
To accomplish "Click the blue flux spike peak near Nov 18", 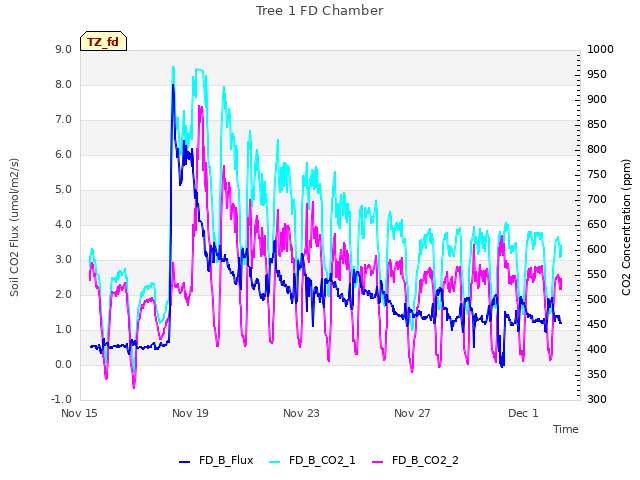I will point(173,85).
